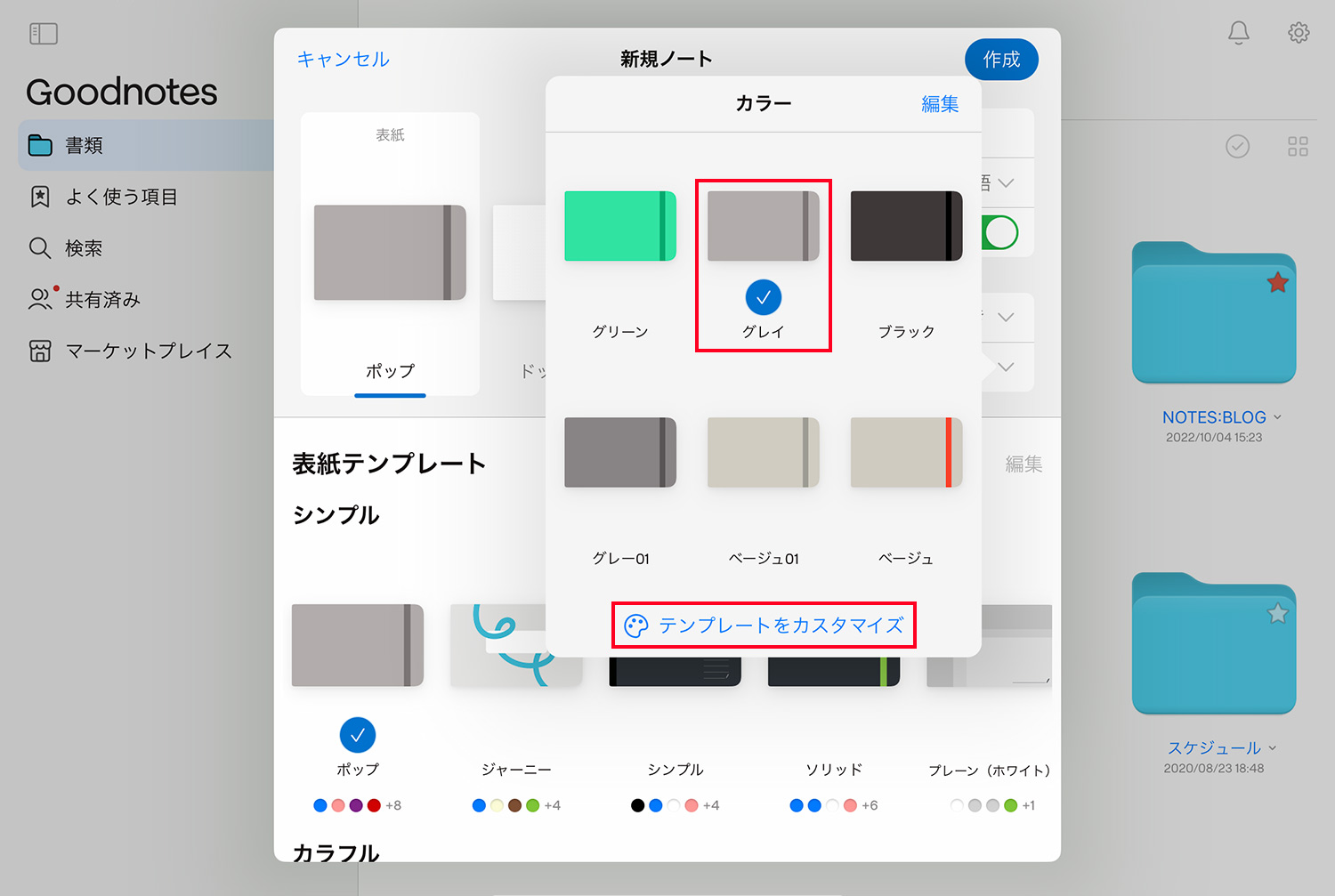Expand the language dropdown chevron

[1006, 183]
